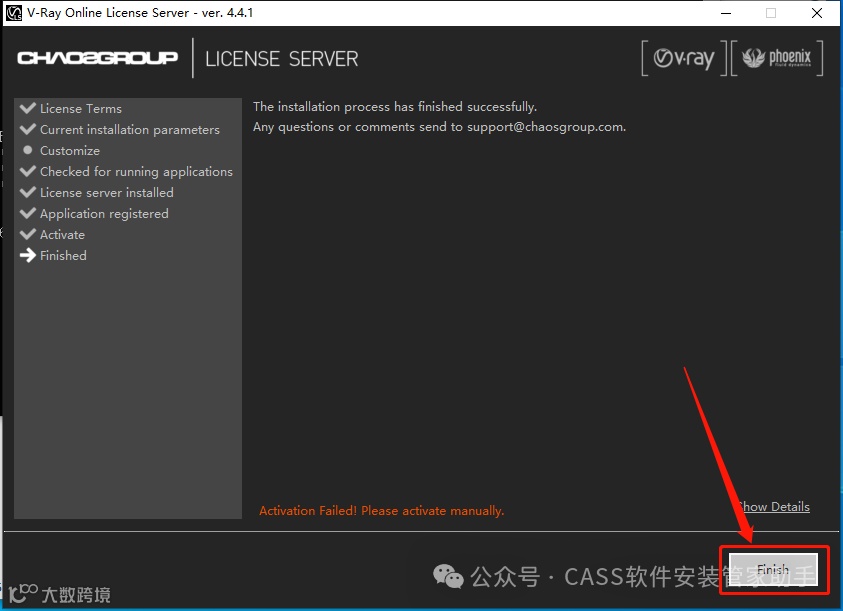
Task: Close the License Server window
Action: (817, 13)
